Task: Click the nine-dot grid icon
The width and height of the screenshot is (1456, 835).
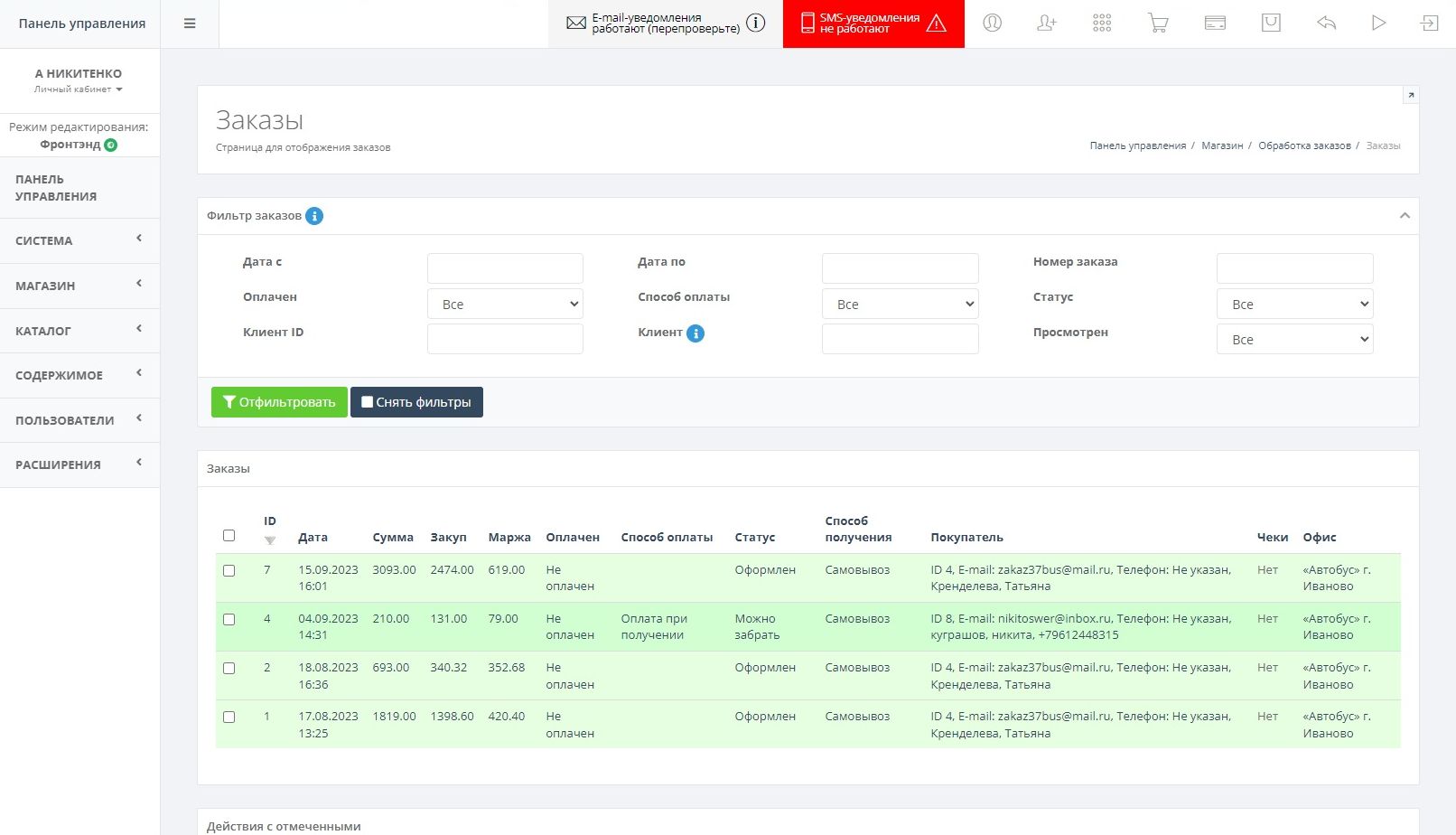Action: pyautogui.click(x=1102, y=23)
